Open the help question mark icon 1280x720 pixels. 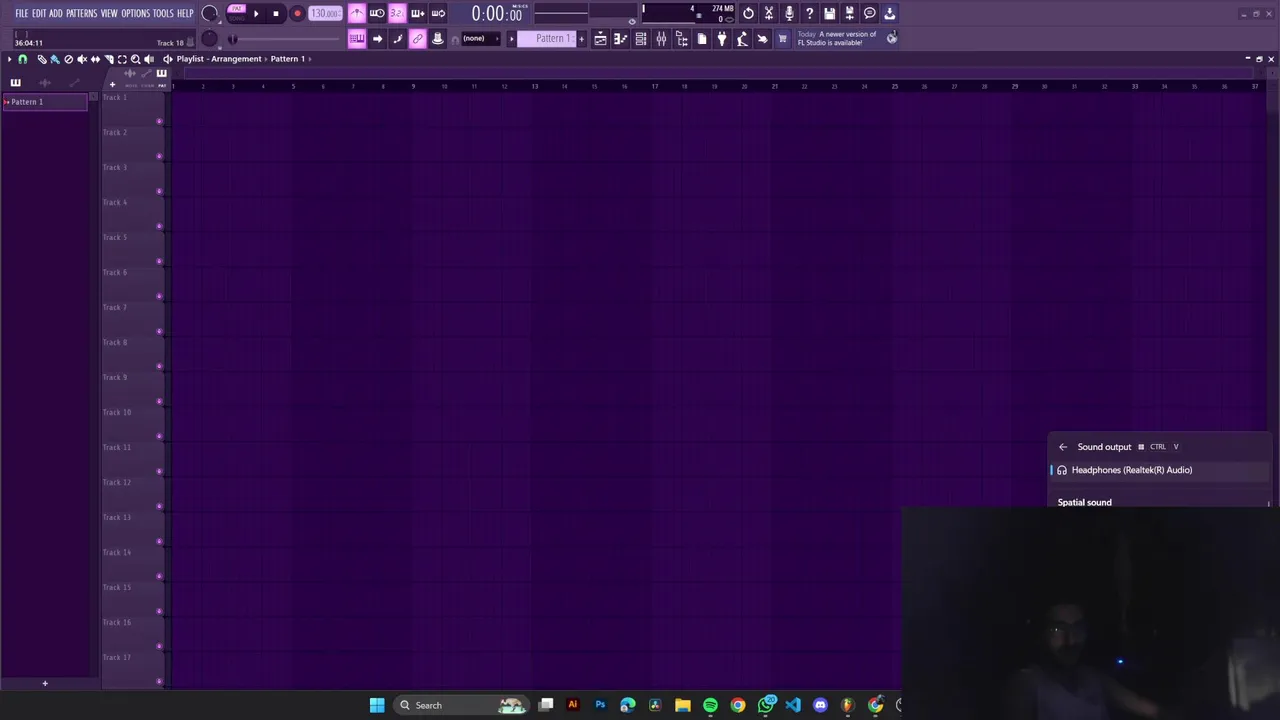pos(809,14)
